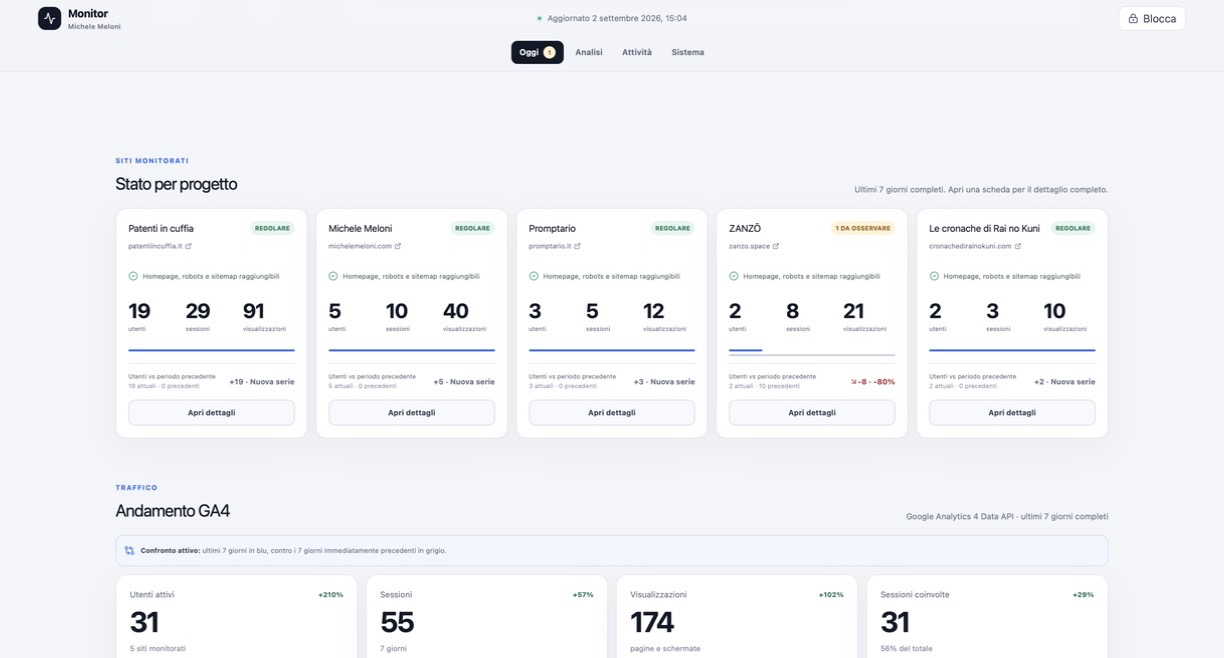Screen dimensions: 1224x658
Task: Click Apri dettagli on the ZANZŌ card
Action: pyautogui.click(x=812, y=413)
